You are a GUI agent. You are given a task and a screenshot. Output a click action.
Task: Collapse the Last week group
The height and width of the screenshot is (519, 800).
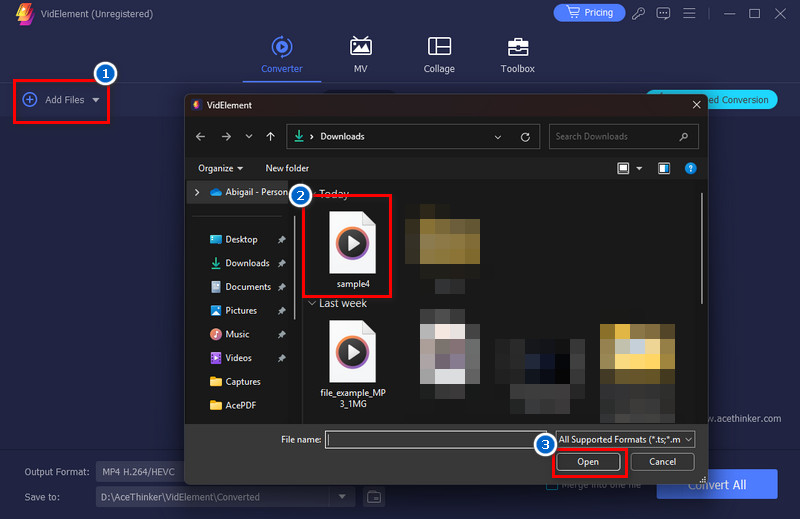click(x=312, y=304)
